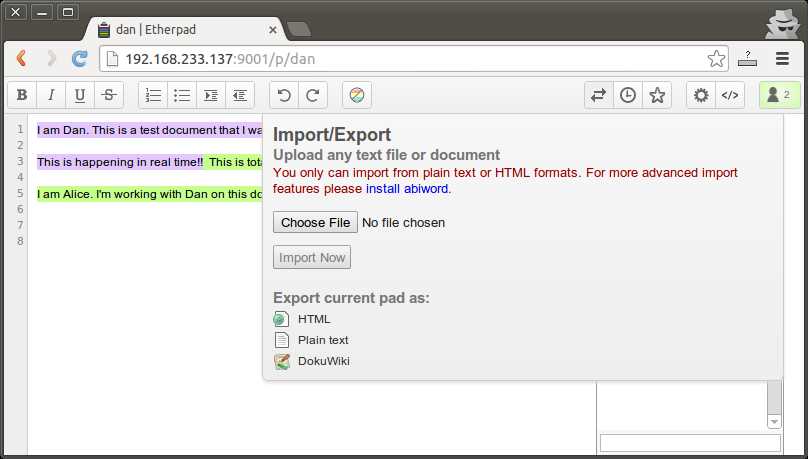Save a revision with the star icon
808x459 pixels.
[x=657, y=95]
